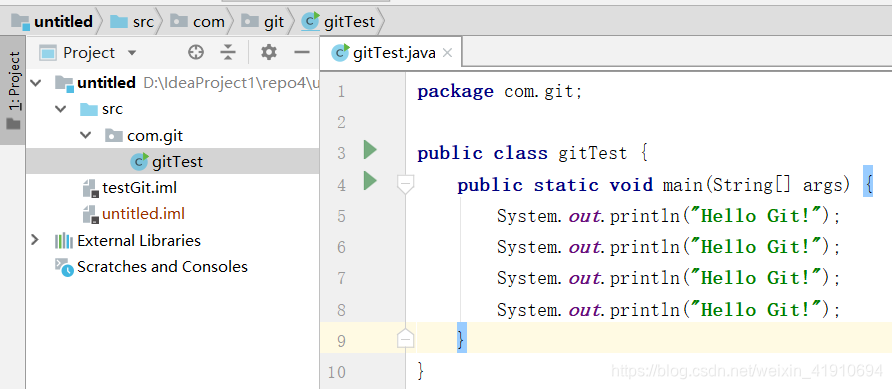Open Project panel settings gear
Image resolution: width=892 pixels, height=389 pixels.
click(x=269, y=52)
